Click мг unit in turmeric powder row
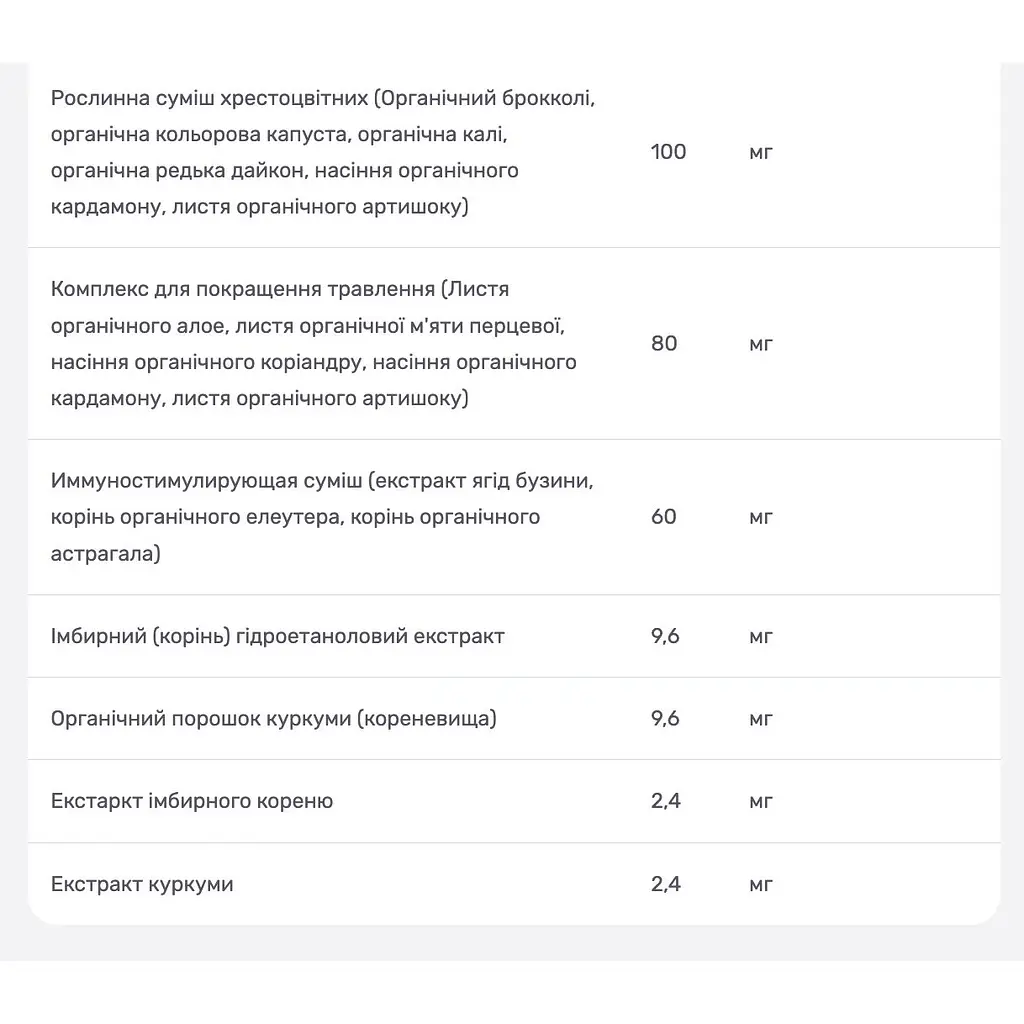 [761, 719]
